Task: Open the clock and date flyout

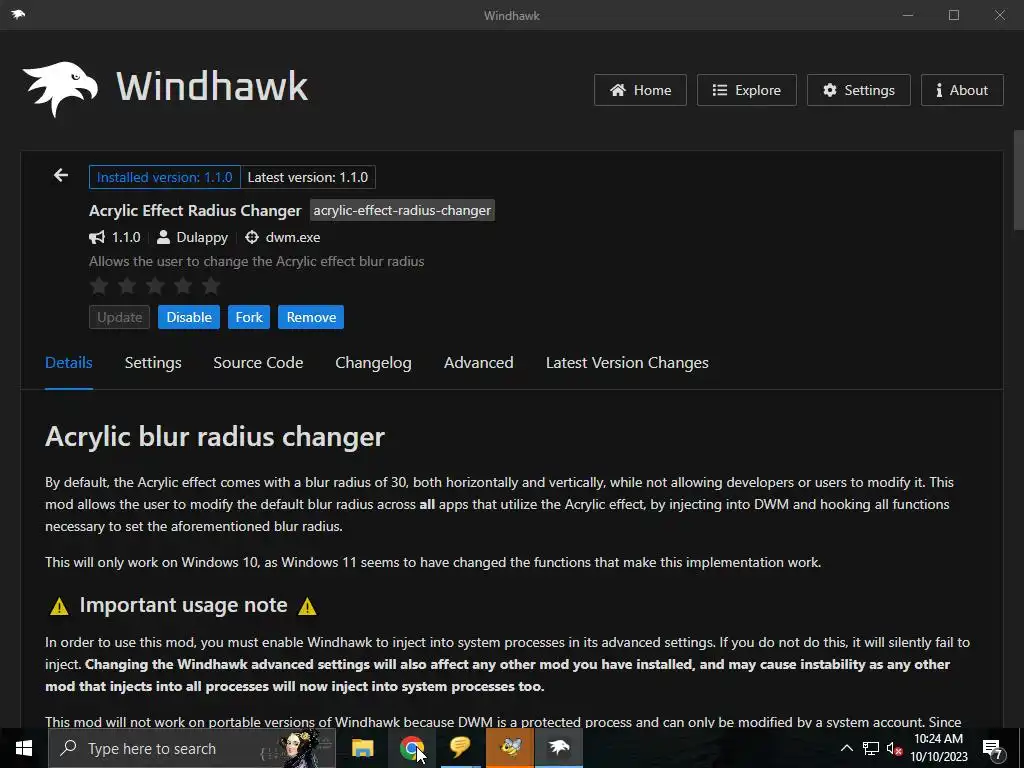Action: (939, 748)
